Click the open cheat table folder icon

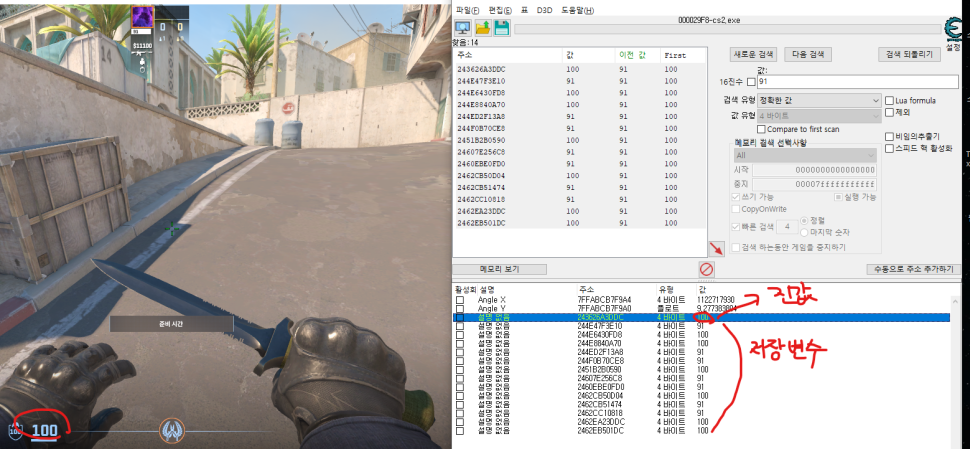[x=483, y=28]
